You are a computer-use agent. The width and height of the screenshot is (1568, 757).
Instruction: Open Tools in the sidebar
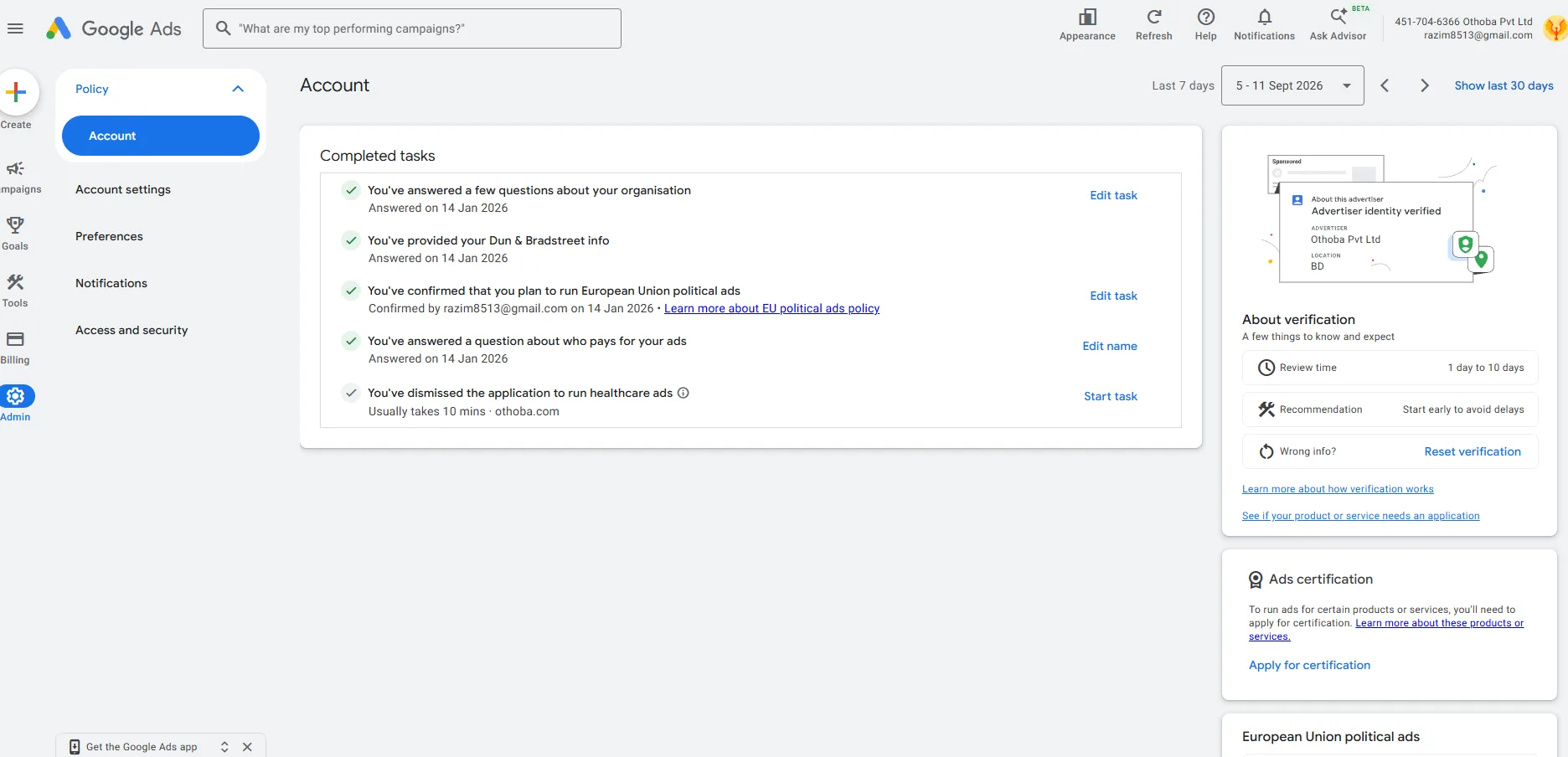click(x=15, y=291)
